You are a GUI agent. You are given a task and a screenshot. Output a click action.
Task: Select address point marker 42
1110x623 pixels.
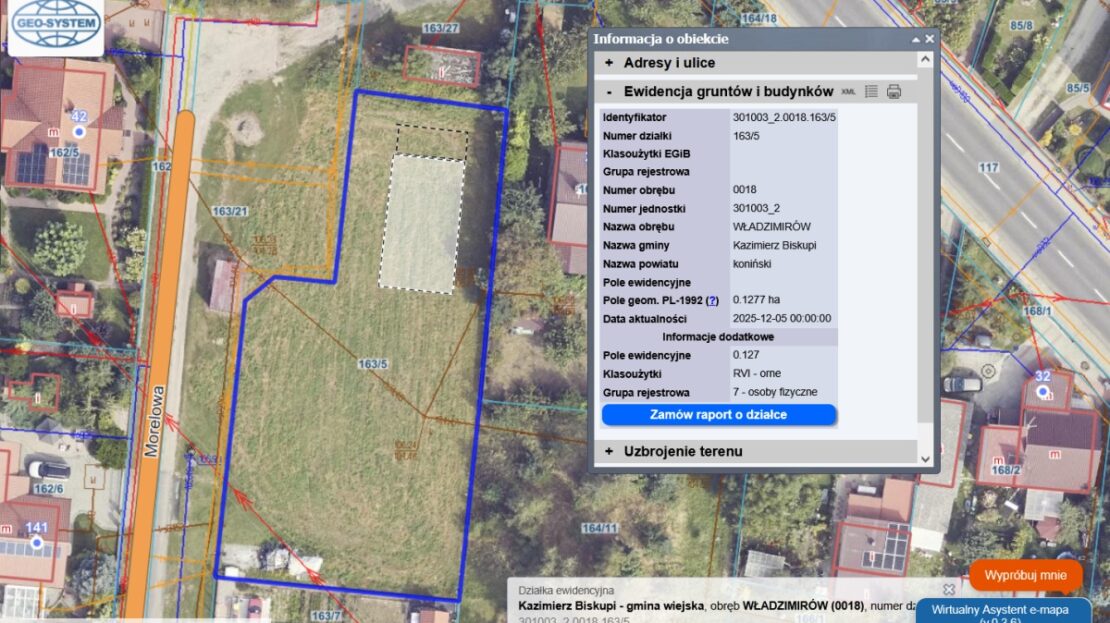pyautogui.click(x=79, y=131)
